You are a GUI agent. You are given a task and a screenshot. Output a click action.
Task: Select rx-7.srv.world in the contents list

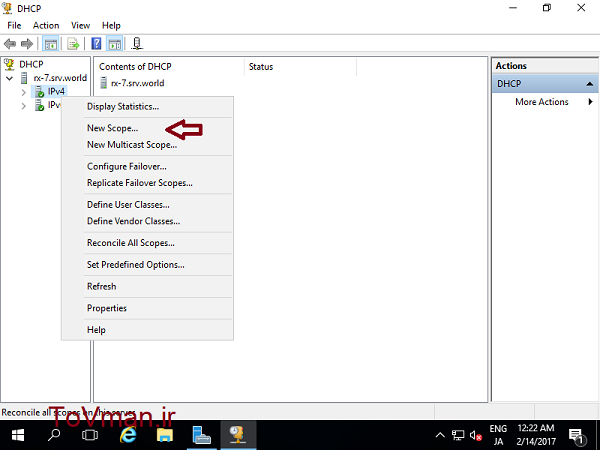137,83
